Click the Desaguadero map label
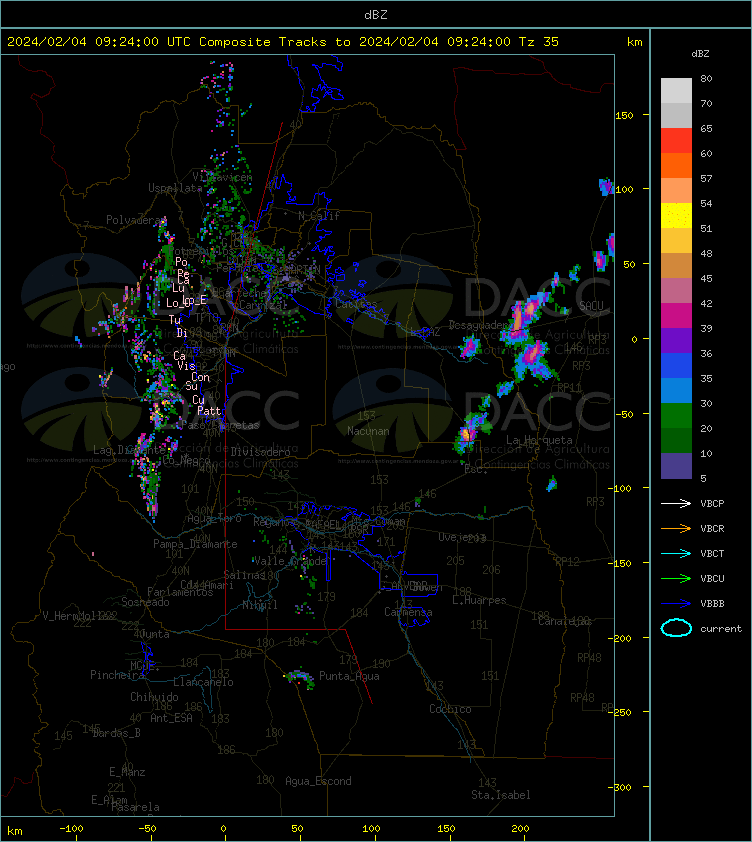Viewport: 752px width, 842px height. tap(478, 325)
